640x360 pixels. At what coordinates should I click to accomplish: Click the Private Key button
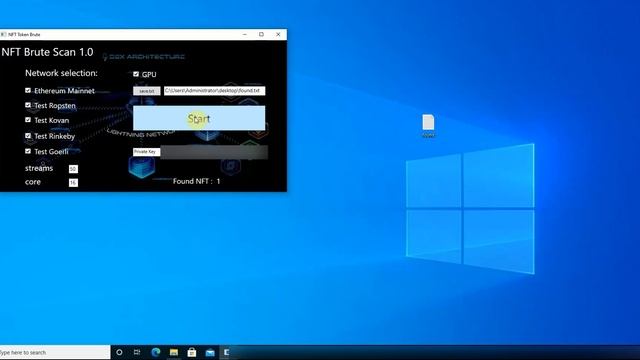(x=146, y=152)
